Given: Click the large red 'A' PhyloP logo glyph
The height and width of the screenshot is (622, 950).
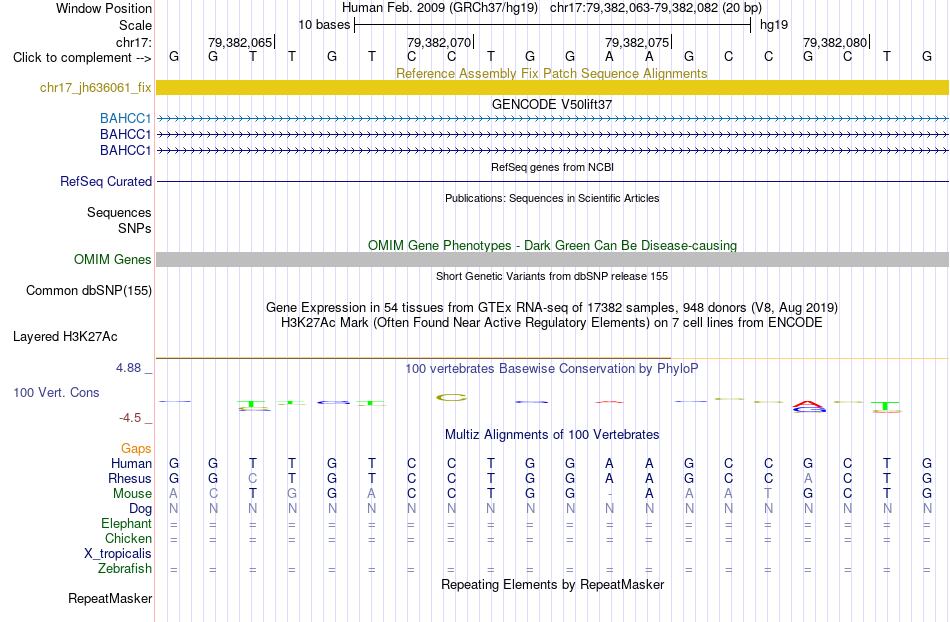Looking at the screenshot, I should 809,404.
